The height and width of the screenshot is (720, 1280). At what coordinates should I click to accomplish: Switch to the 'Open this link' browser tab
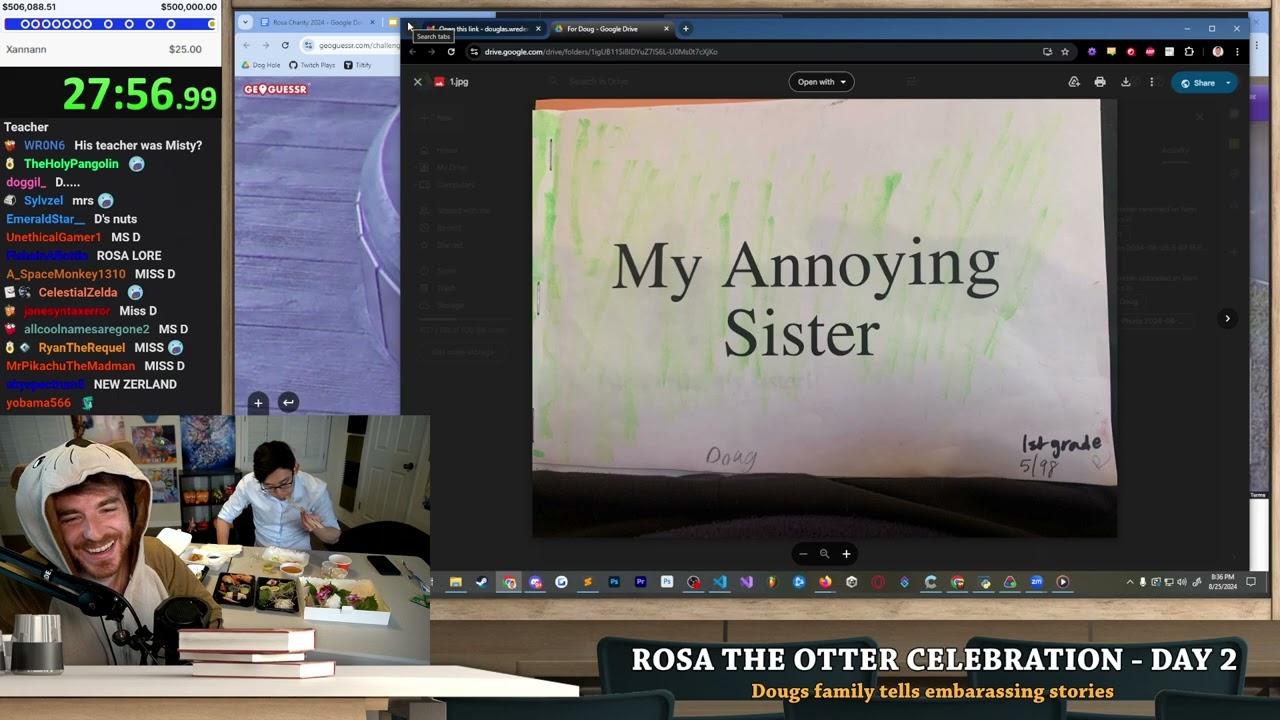pos(482,29)
